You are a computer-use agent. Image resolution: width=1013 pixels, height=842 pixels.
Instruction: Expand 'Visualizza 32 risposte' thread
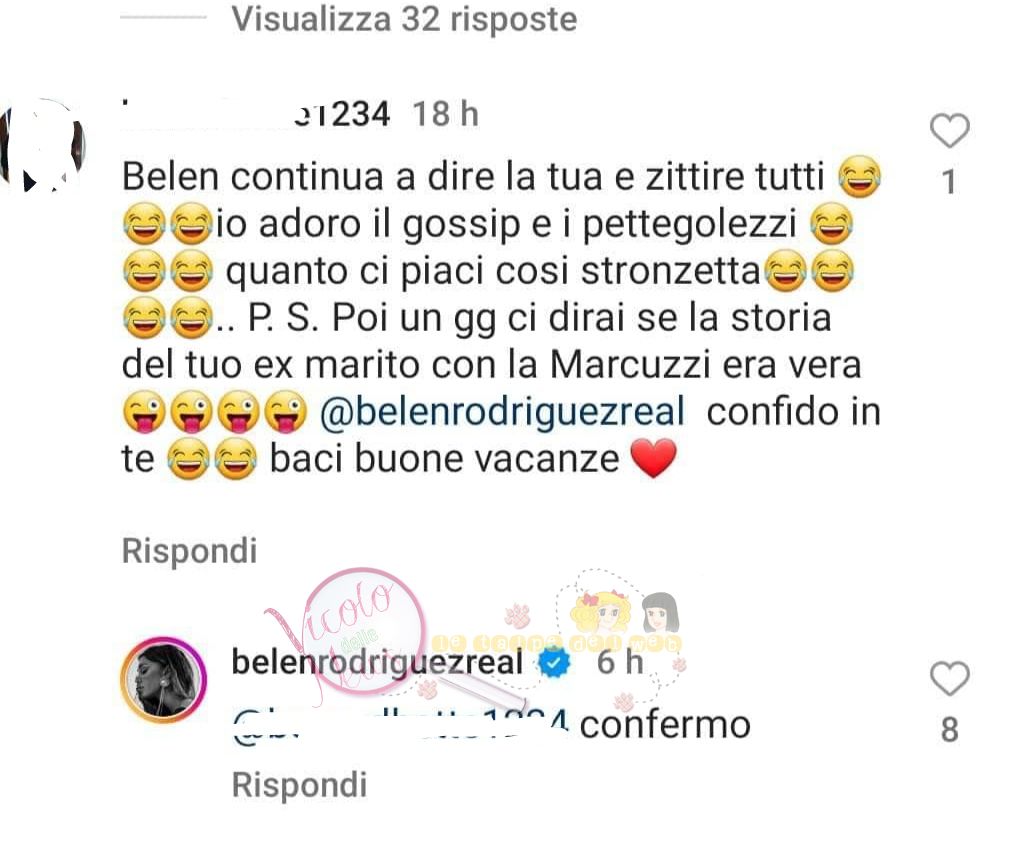(x=404, y=19)
